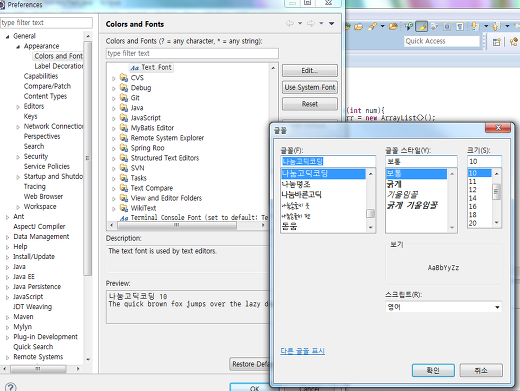The image size is (520, 391).
Task: Expand the JavaScript category in the fonts list
Action: pyautogui.click(x=114, y=118)
